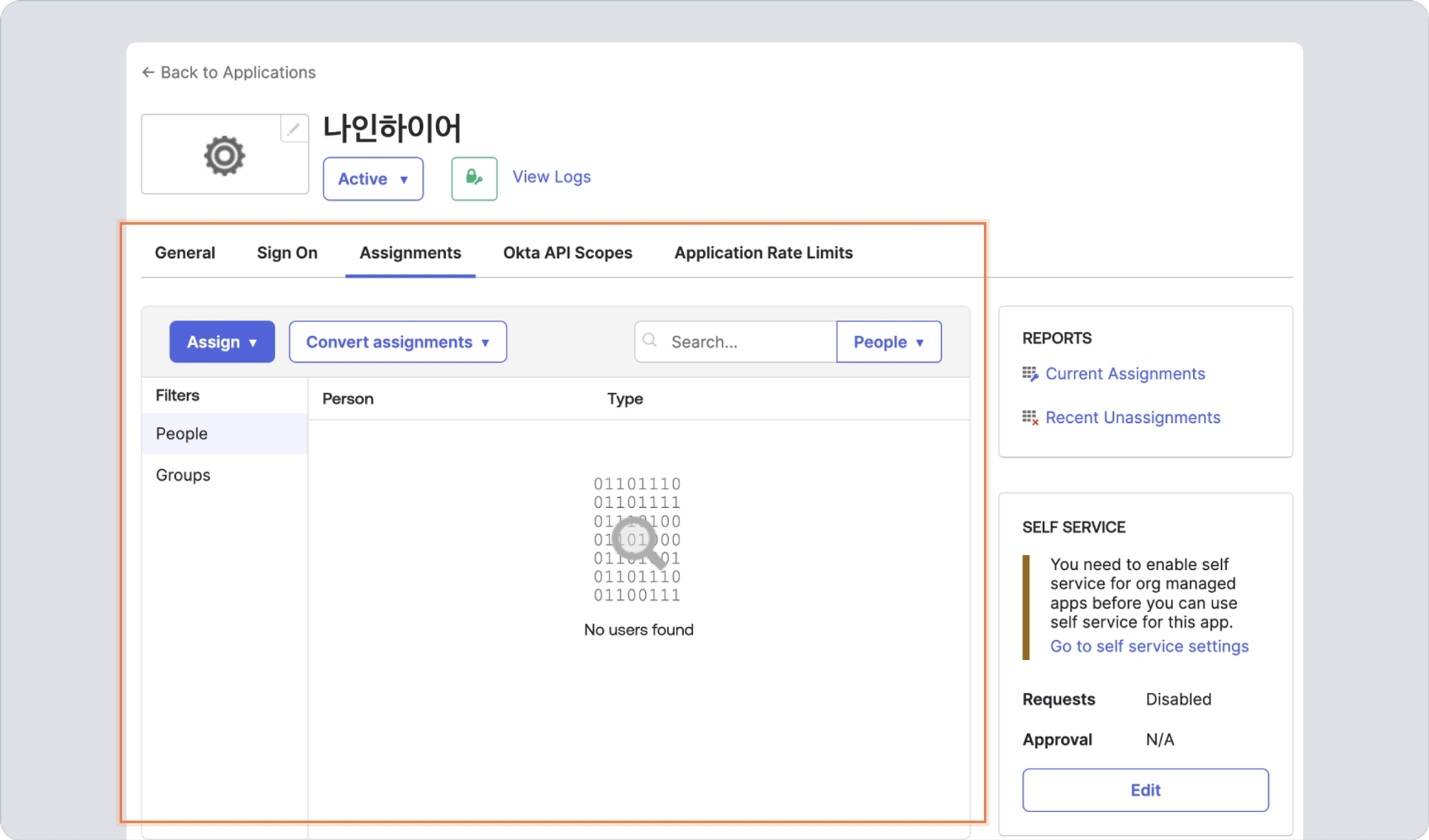Click the gear application logo thumbnail
The image size is (1429, 840).
click(x=224, y=155)
